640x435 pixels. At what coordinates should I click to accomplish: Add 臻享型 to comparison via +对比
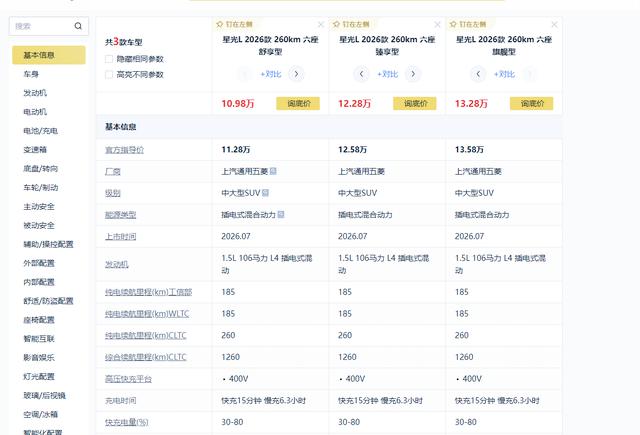387,74
